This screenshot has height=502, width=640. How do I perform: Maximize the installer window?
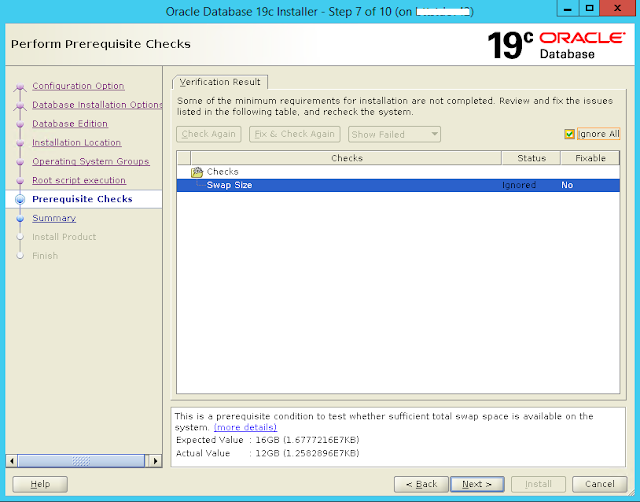click(x=589, y=8)
